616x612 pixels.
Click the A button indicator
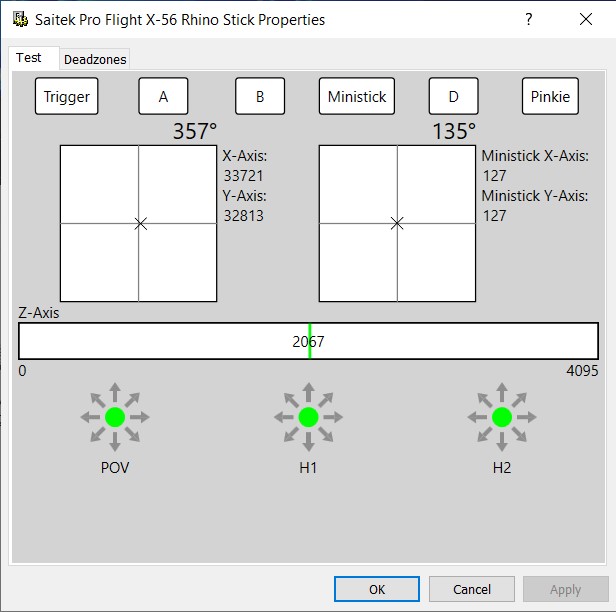tap(163, 96)
